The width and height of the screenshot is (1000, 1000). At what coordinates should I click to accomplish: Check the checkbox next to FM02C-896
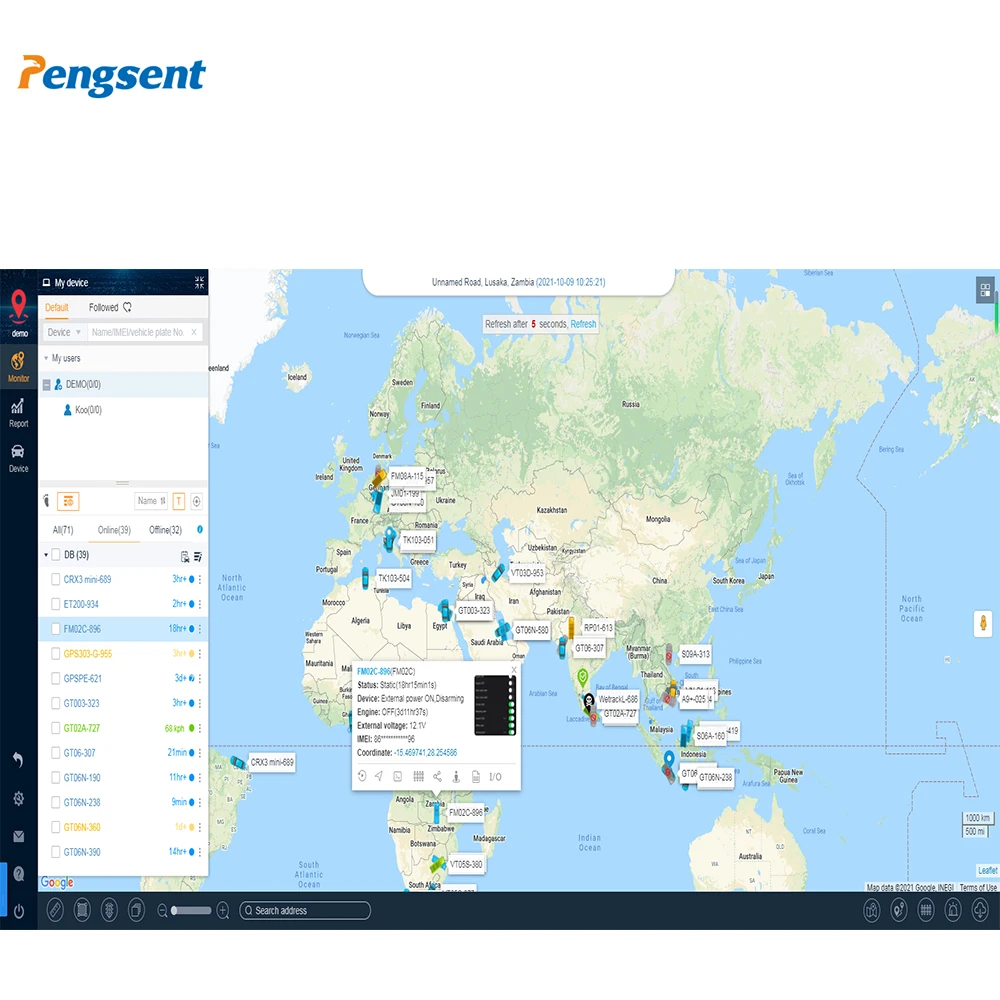tap(56, 629)
